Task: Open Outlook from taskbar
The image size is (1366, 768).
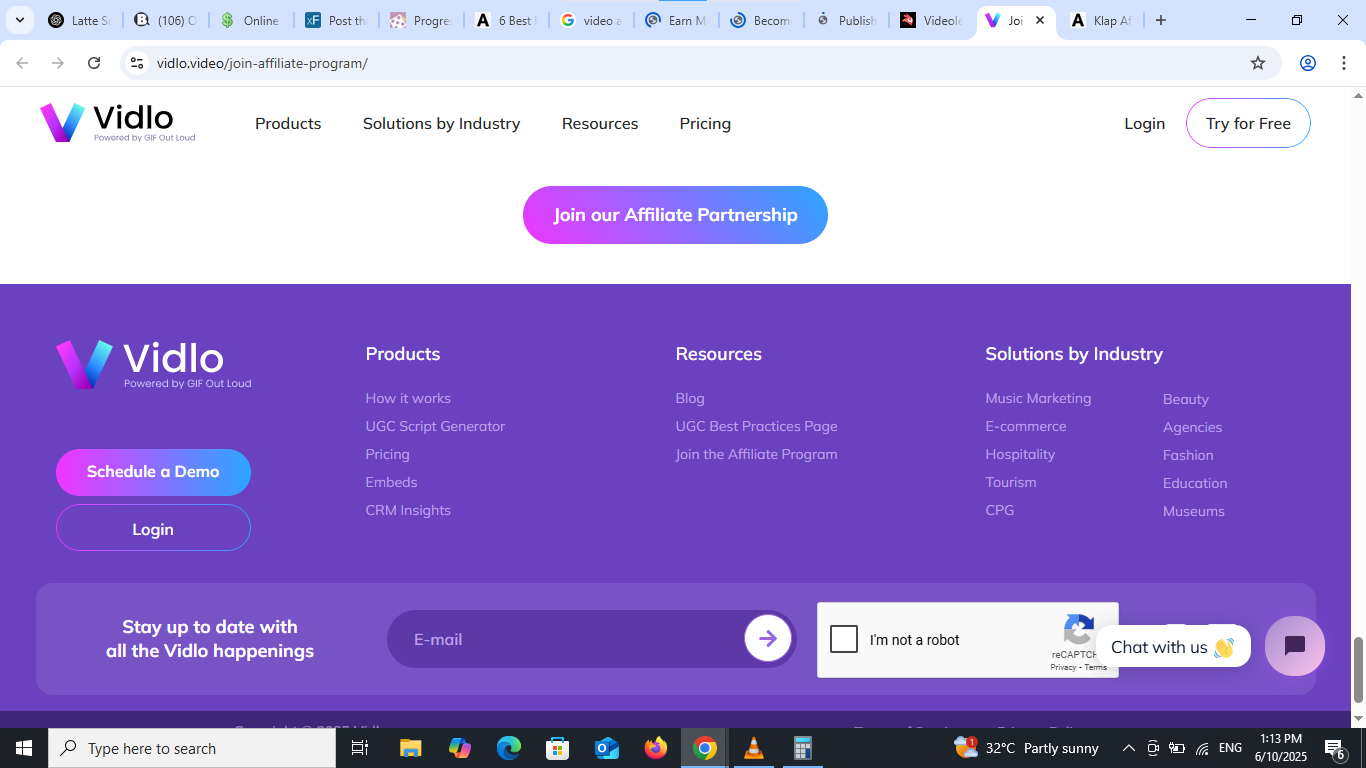Action: (607, 748)
